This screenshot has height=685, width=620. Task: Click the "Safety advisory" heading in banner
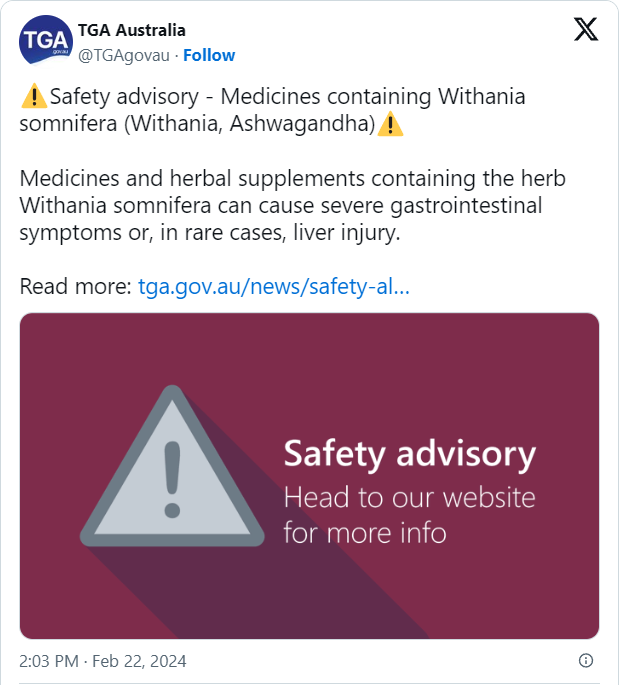pos(410,454)
